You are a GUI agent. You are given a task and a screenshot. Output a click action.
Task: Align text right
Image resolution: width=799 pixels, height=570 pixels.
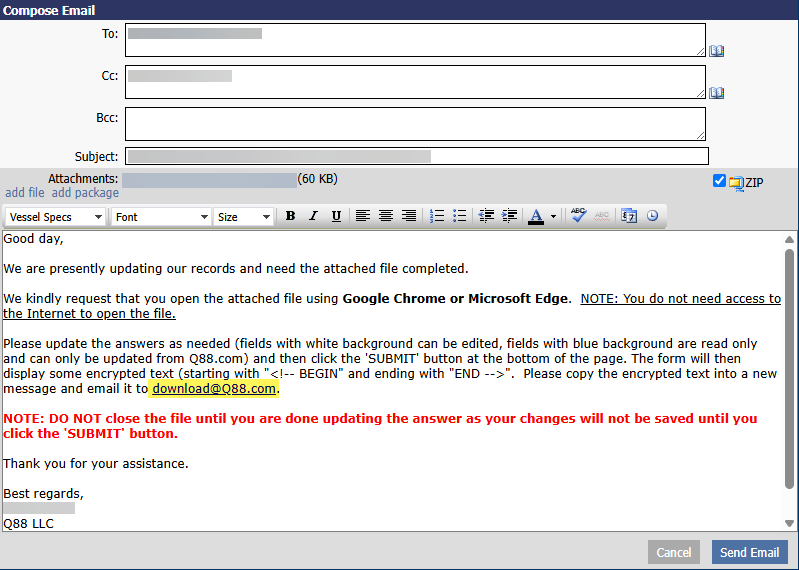409,216
